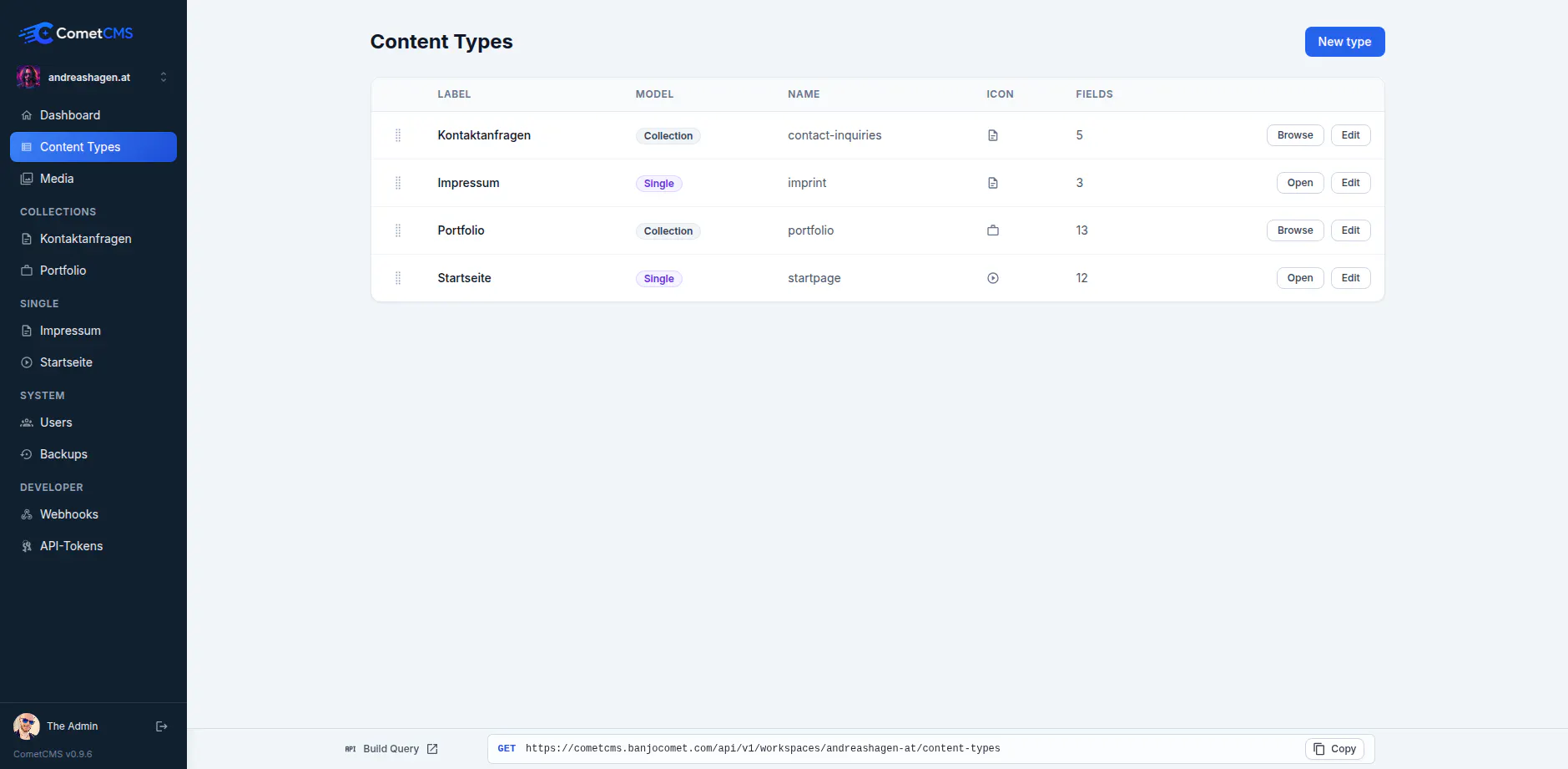Click the Collection badge in the Kontaktanfragen row
The width and height of the screenshot is (1568, 769).
[668, 136]
